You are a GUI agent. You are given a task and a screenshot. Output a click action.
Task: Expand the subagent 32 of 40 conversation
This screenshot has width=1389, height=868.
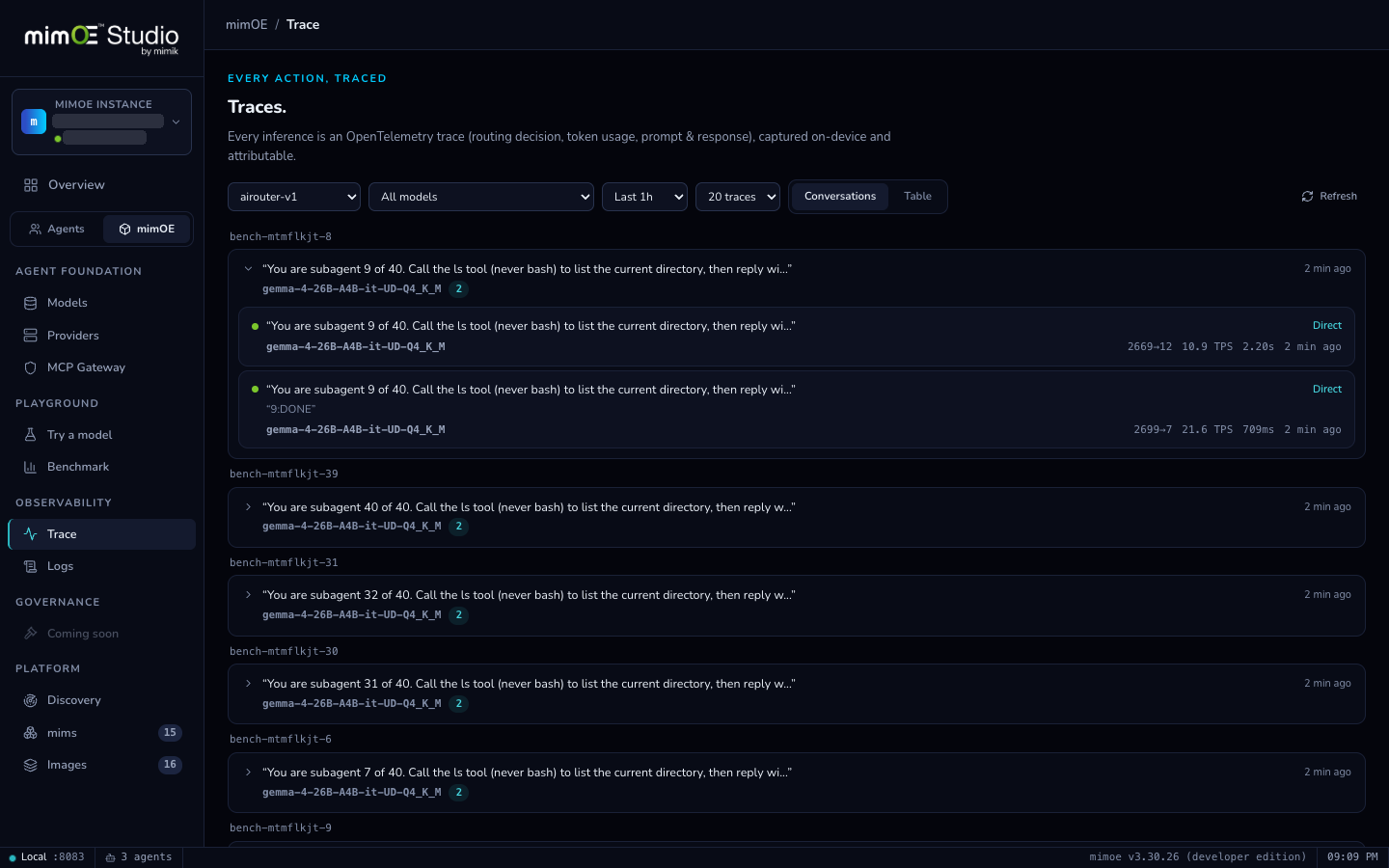[248, 595]
